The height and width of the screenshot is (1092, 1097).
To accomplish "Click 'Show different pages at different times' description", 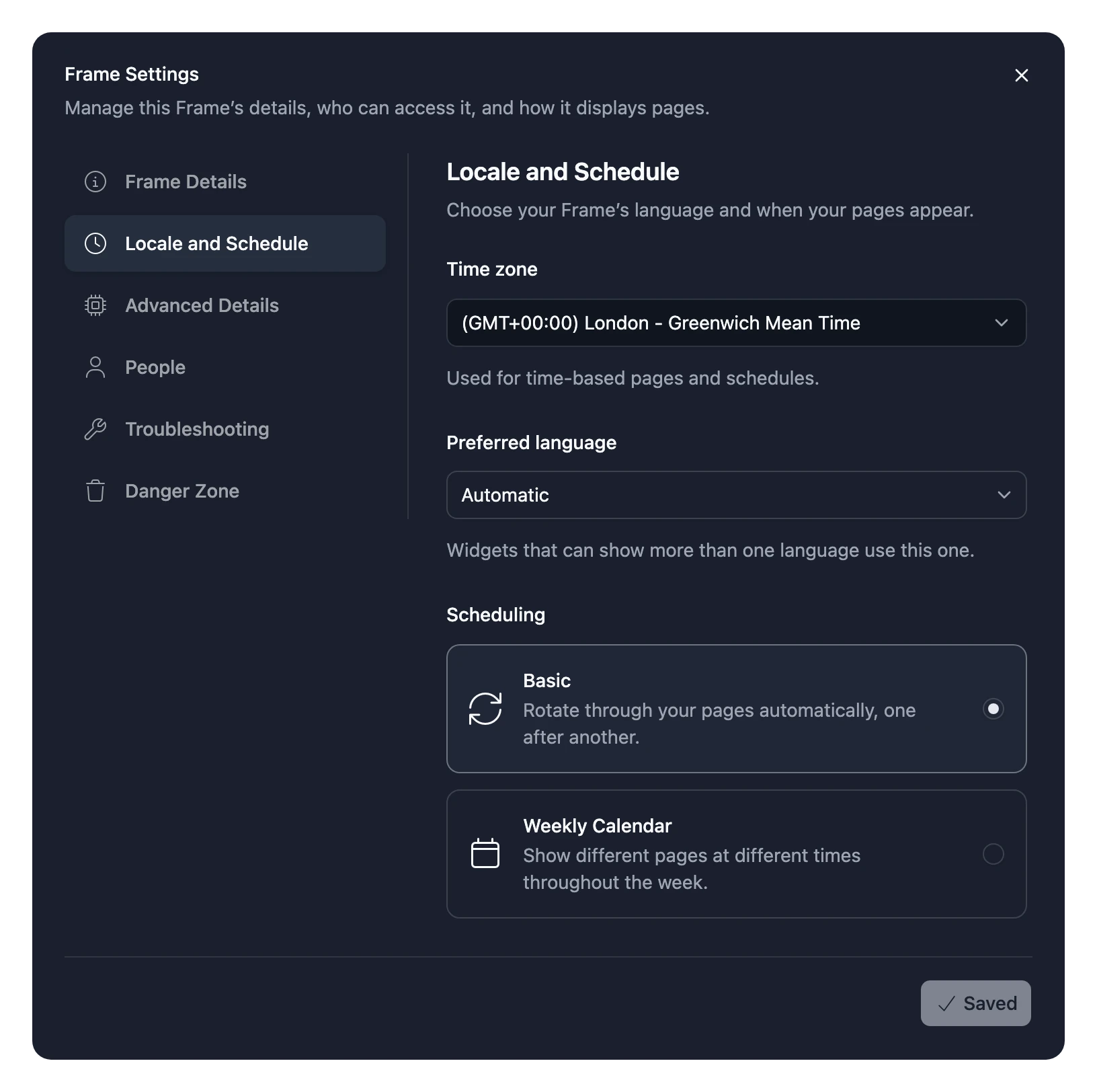I will point(692,869).
